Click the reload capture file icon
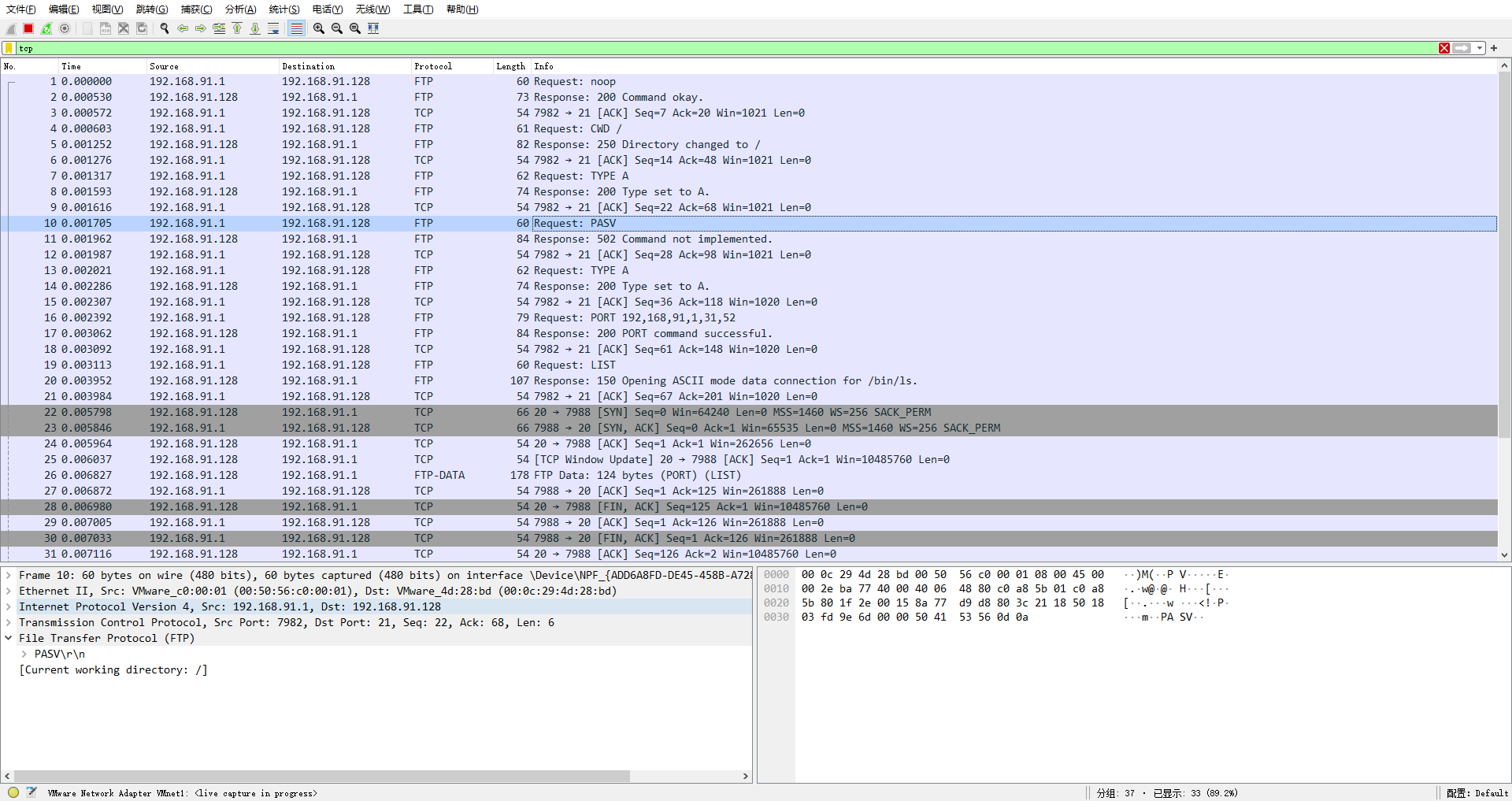This screenshot has height=801, width=1512. [x=142, y=28]
